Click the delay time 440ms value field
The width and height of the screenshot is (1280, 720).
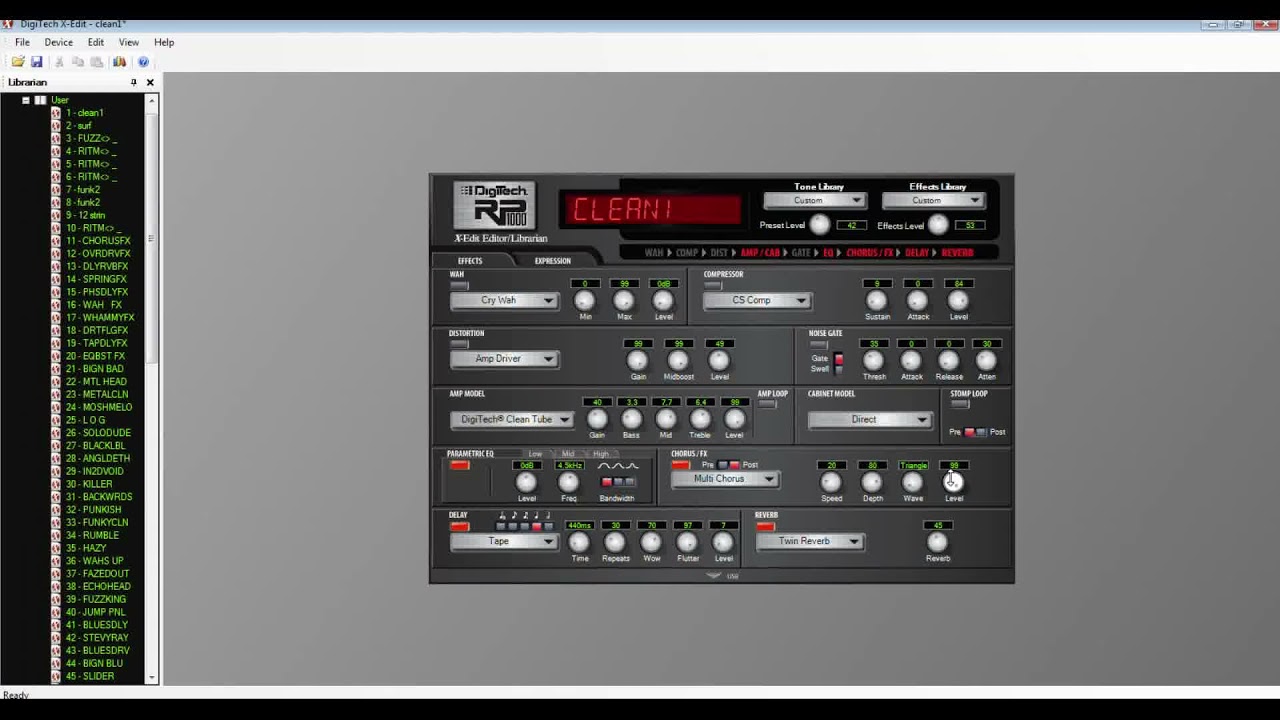pyautogui.click(x=579, y=526)
